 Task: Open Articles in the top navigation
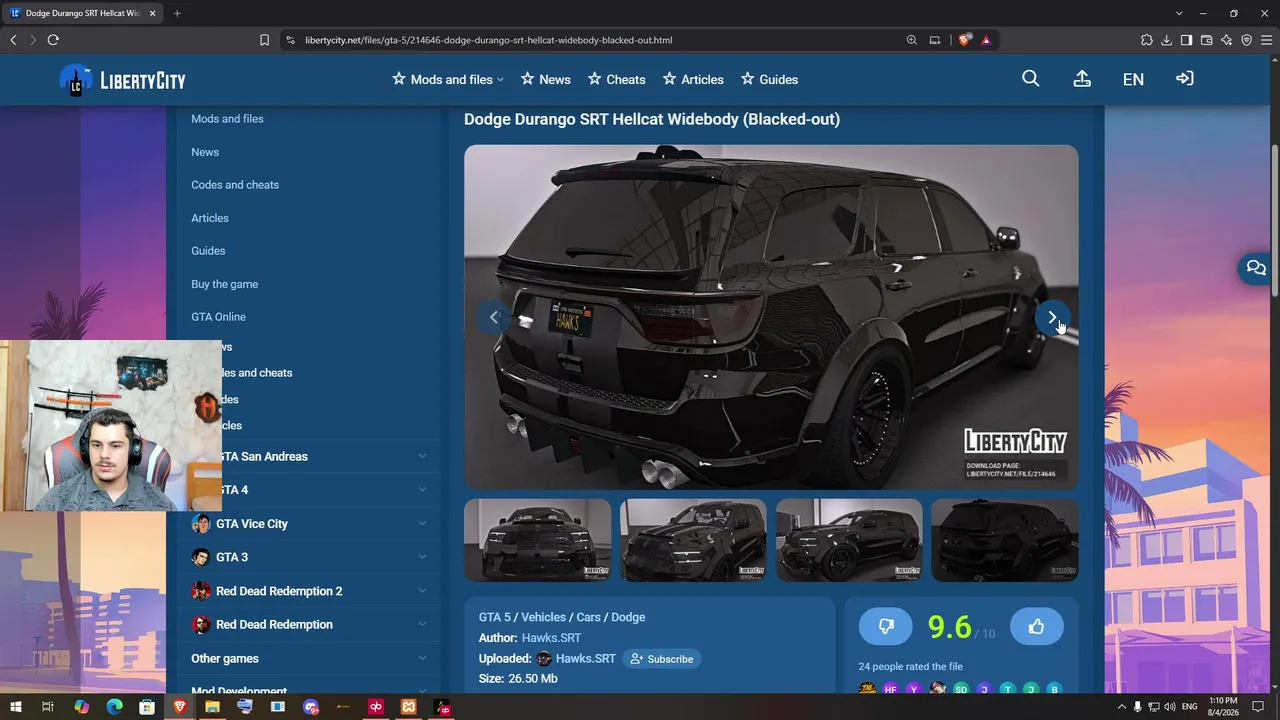point(693,79)
